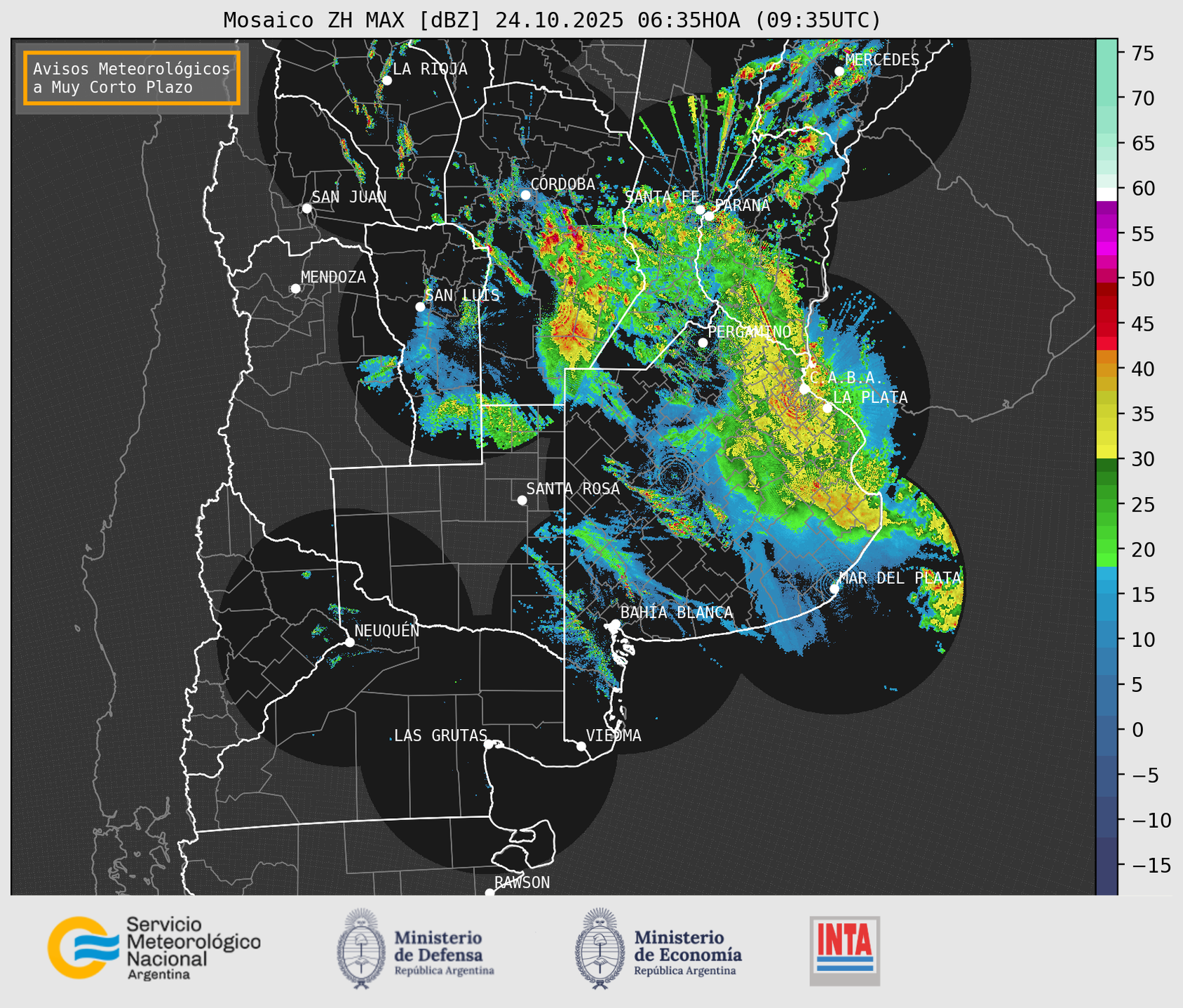Screen dimensions: 1183x1008
Task: Select the white dot marking San Juan
Action: [x=306, y=208]
